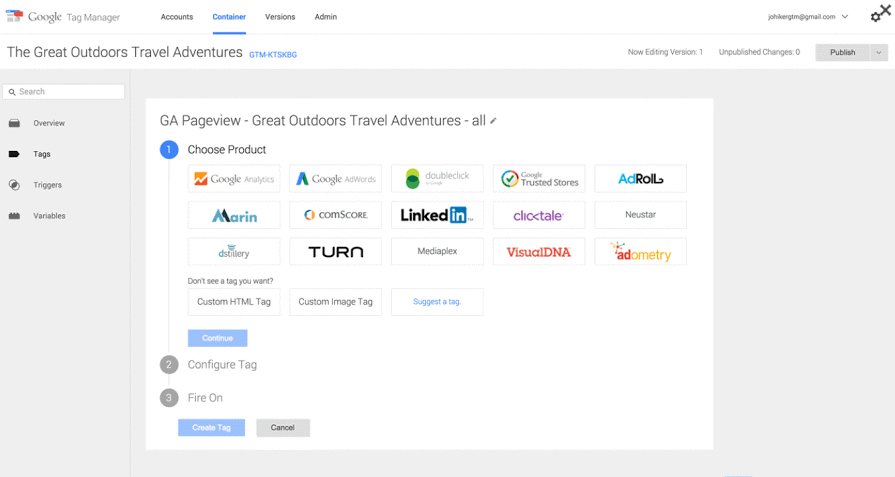Collapse step 1 Choose Product

pos(227,149)
